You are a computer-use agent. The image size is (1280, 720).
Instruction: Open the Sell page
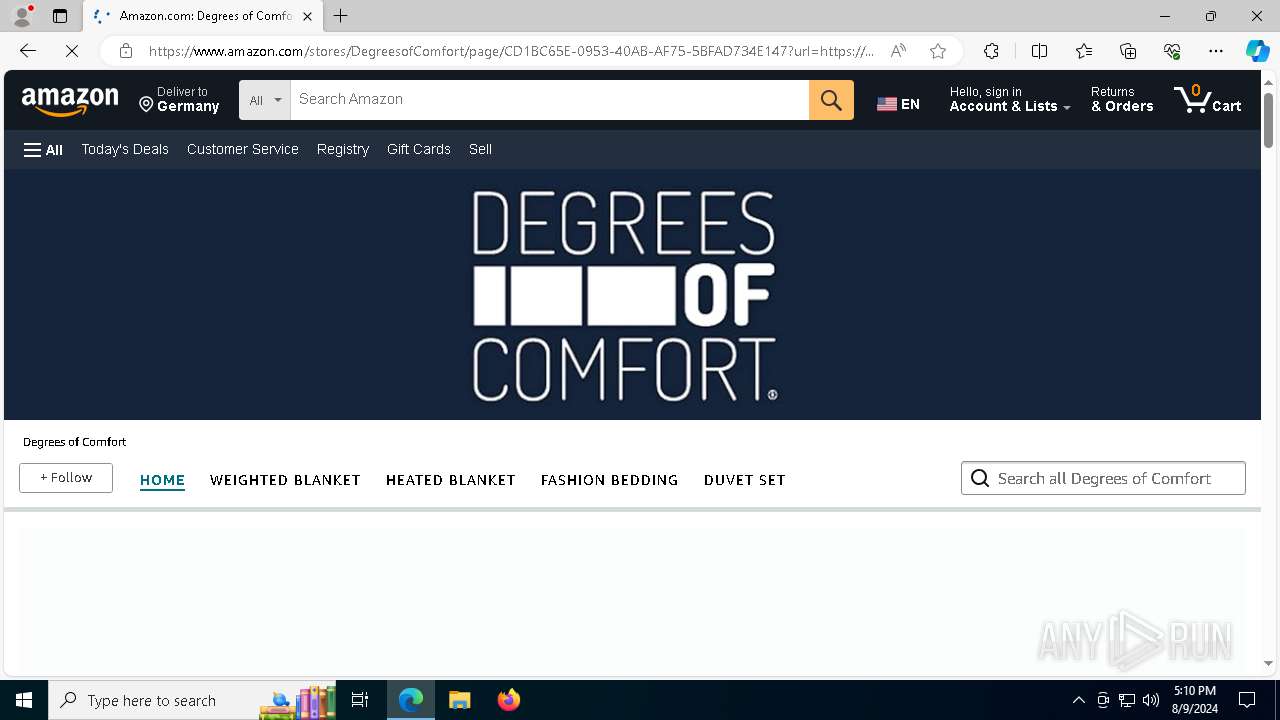pos(480,149)
